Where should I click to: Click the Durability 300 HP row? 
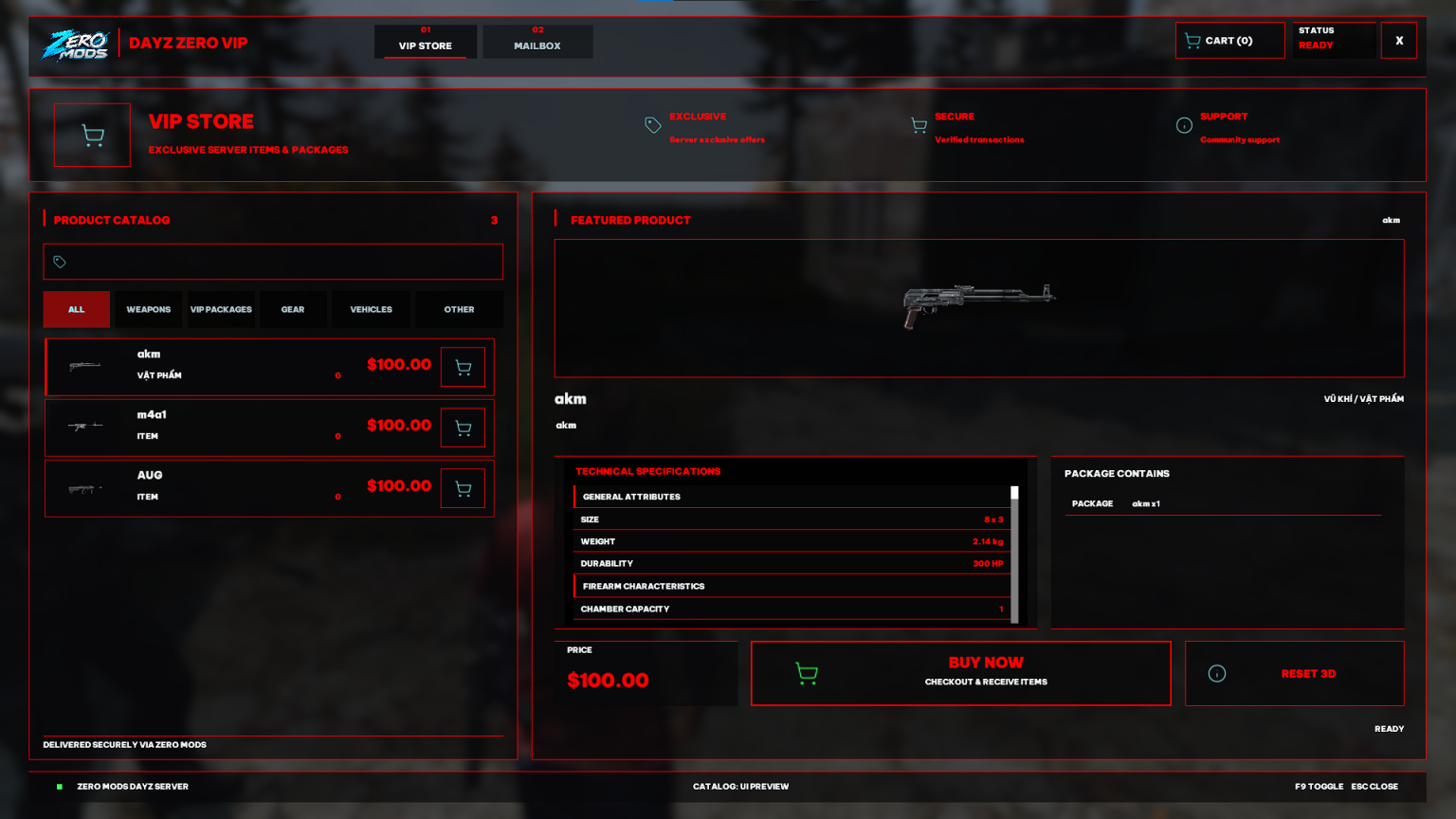click(792, 563)
